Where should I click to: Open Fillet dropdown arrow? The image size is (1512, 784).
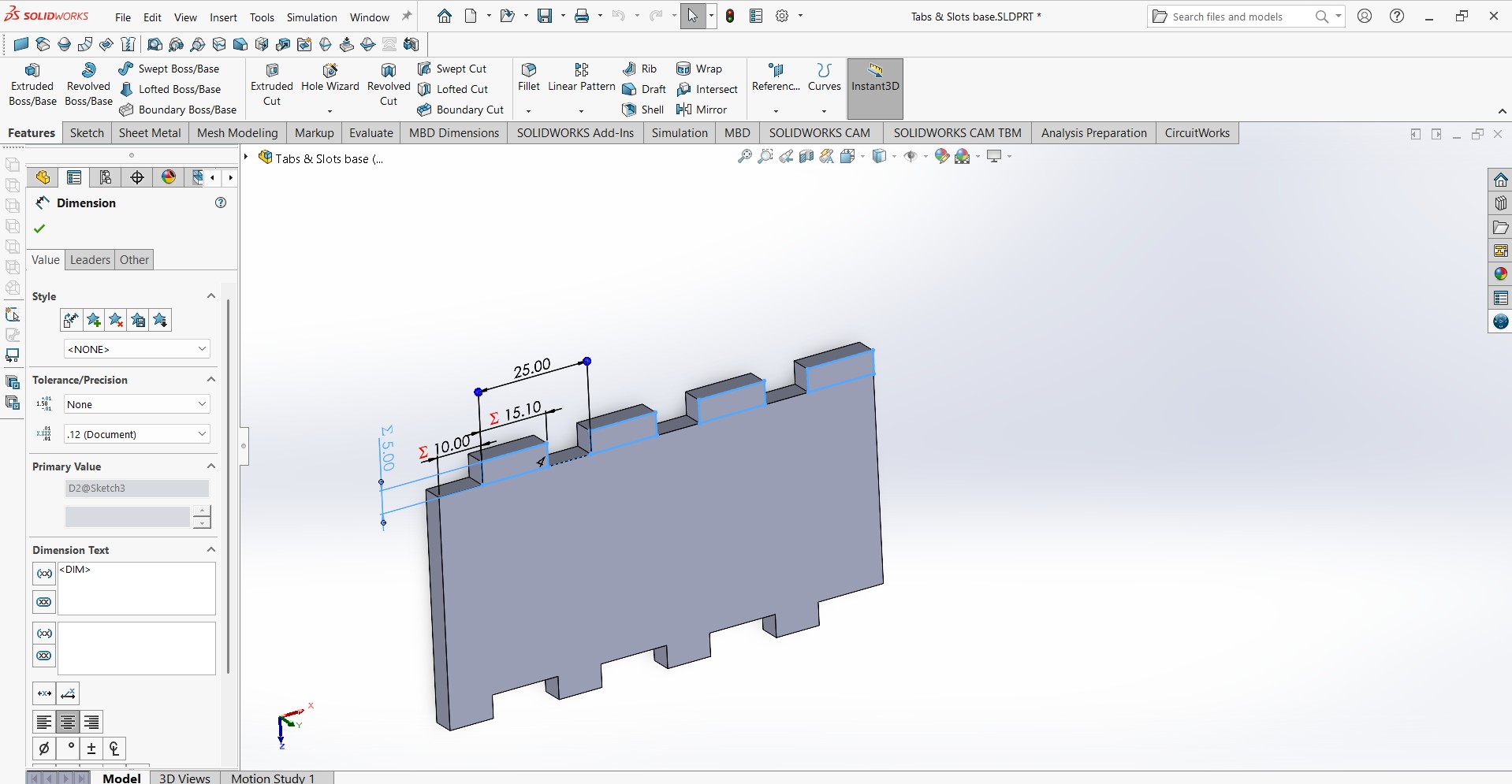click(x=528, y=111)
